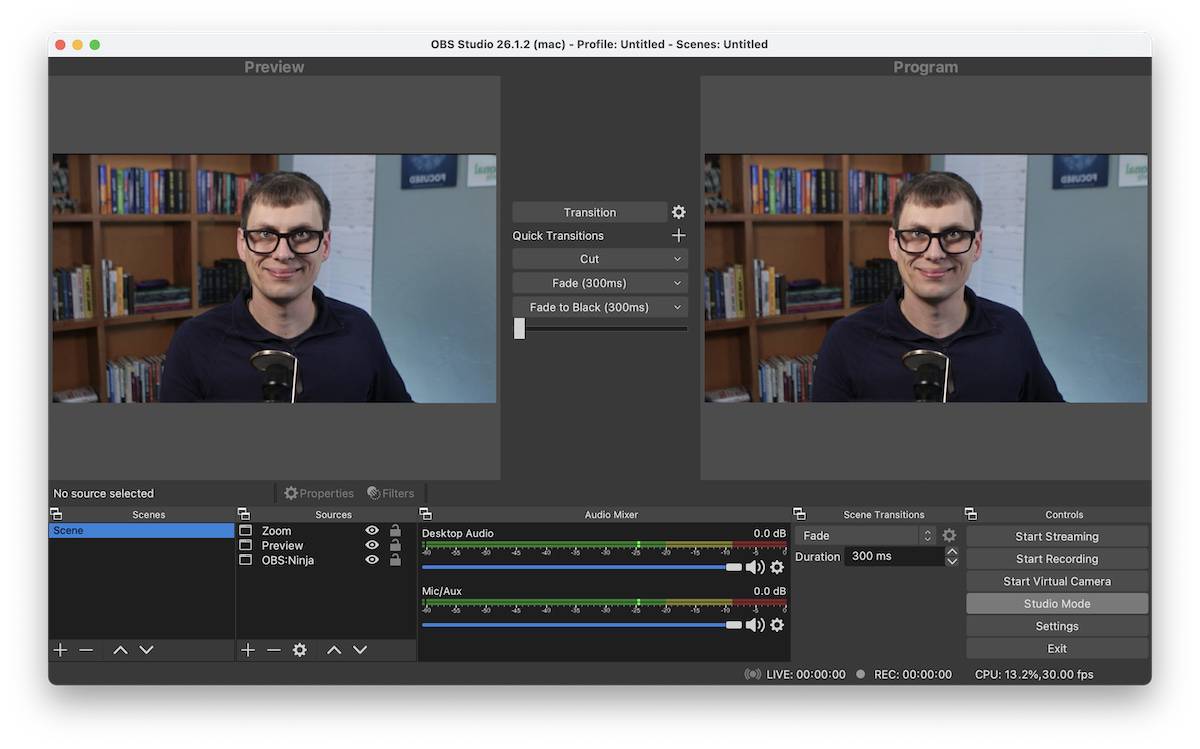The image size is (1200, 749).
Task: Mute Mic/Aux speaker icon
Action: 755,625
